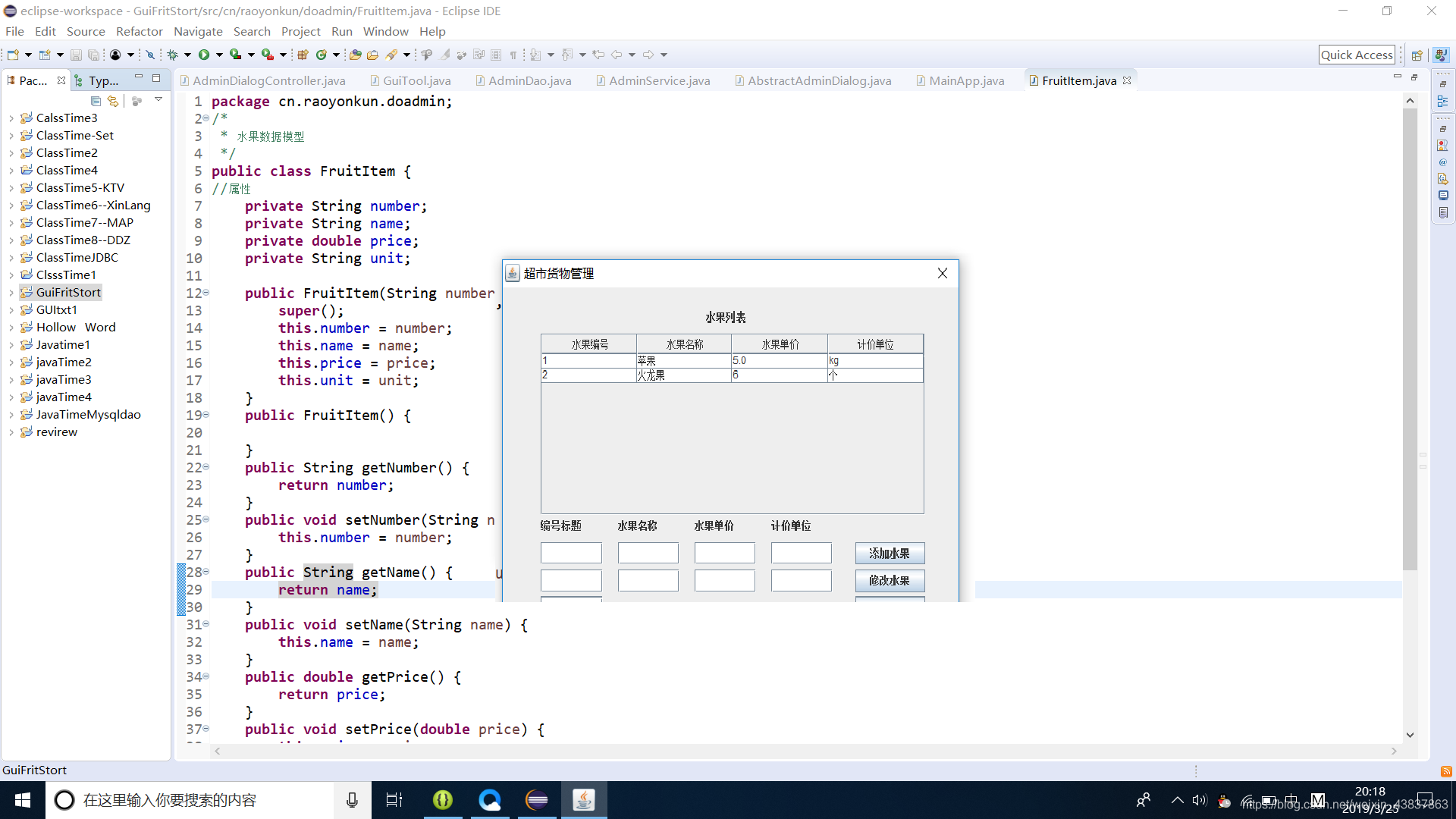Open the Javadoc @ view icon

point(1443,162)
